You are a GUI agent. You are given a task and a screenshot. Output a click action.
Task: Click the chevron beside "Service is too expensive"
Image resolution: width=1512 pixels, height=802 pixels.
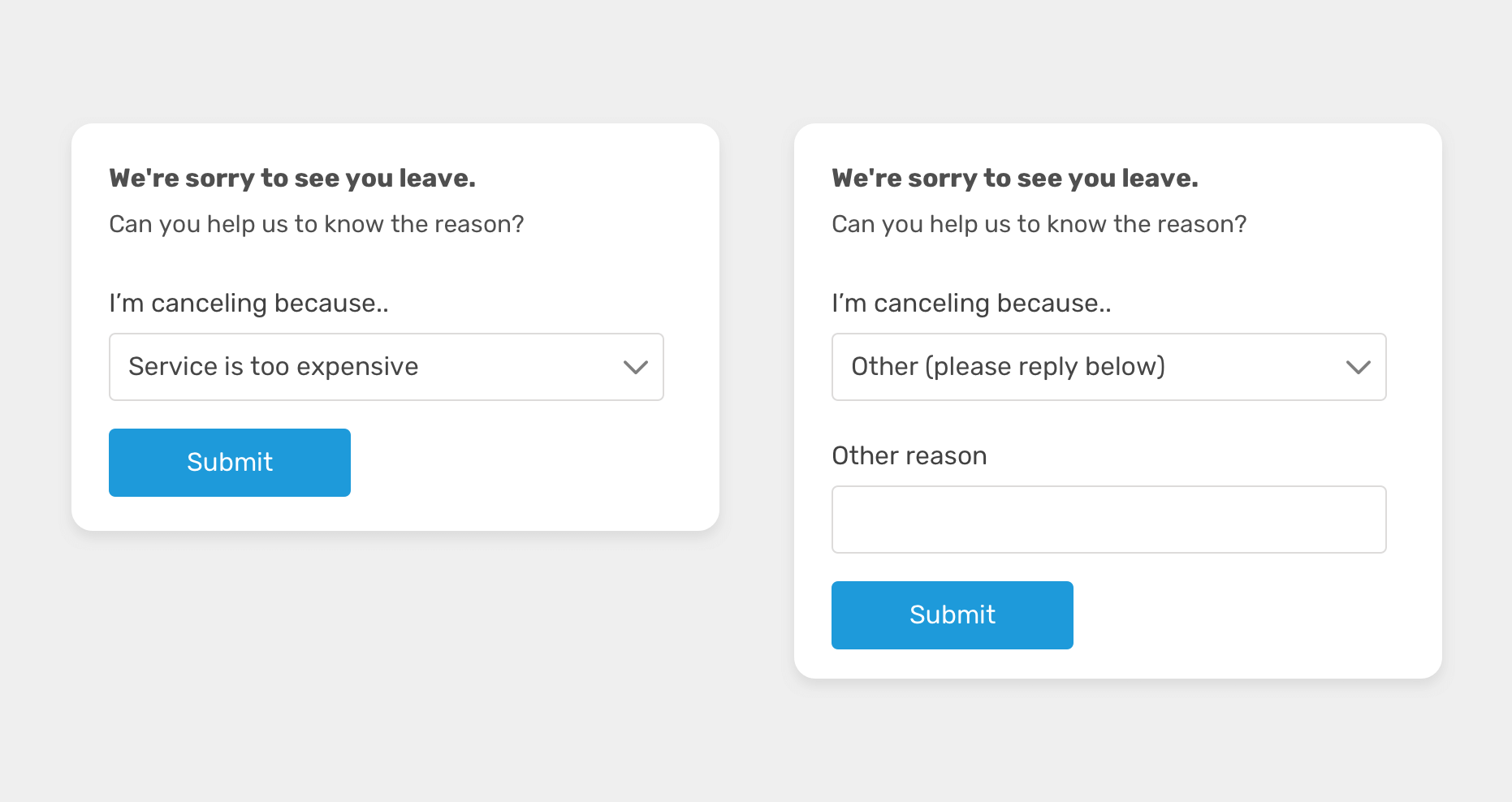635,368
